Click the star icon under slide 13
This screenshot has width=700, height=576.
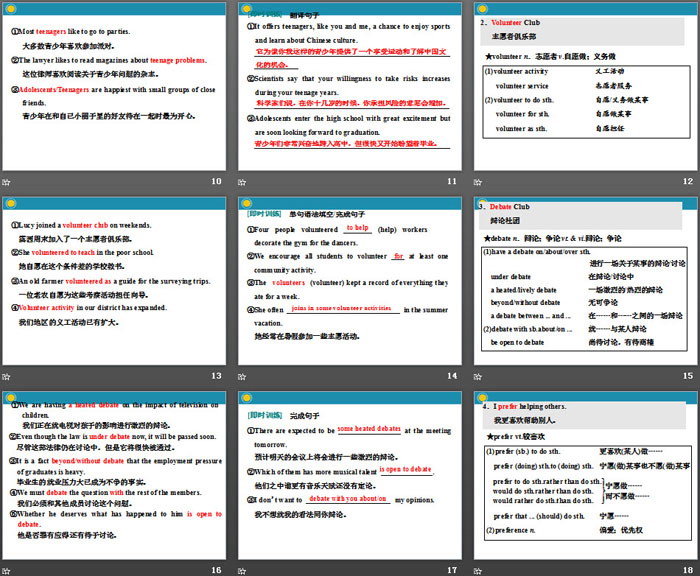pos(8,375)
